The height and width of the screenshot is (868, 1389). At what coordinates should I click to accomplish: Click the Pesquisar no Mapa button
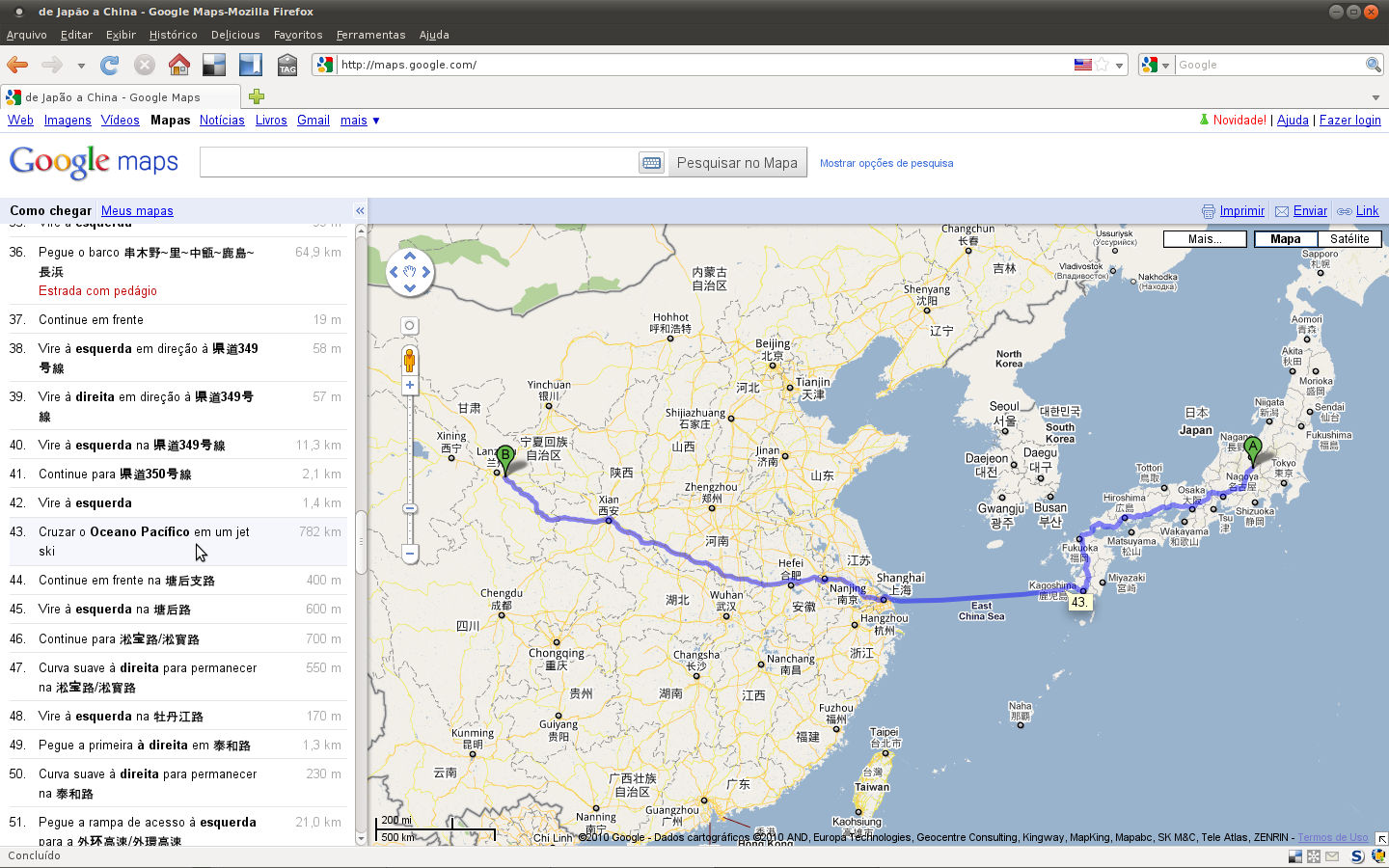(737, 163)
